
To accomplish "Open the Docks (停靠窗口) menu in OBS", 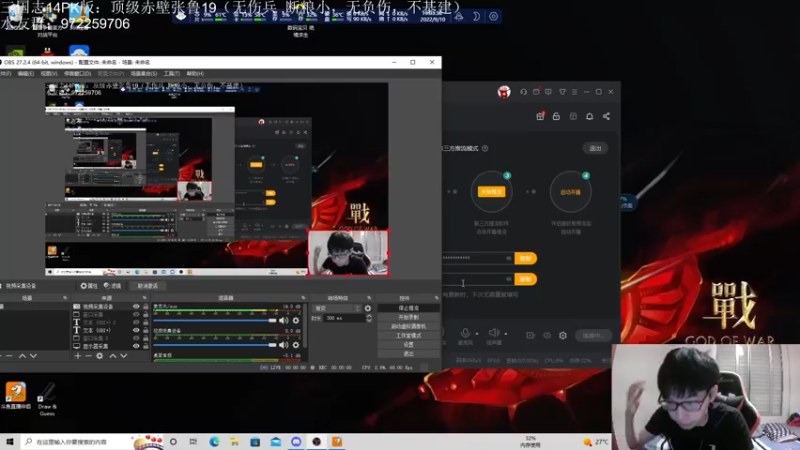I will (77, 73).
